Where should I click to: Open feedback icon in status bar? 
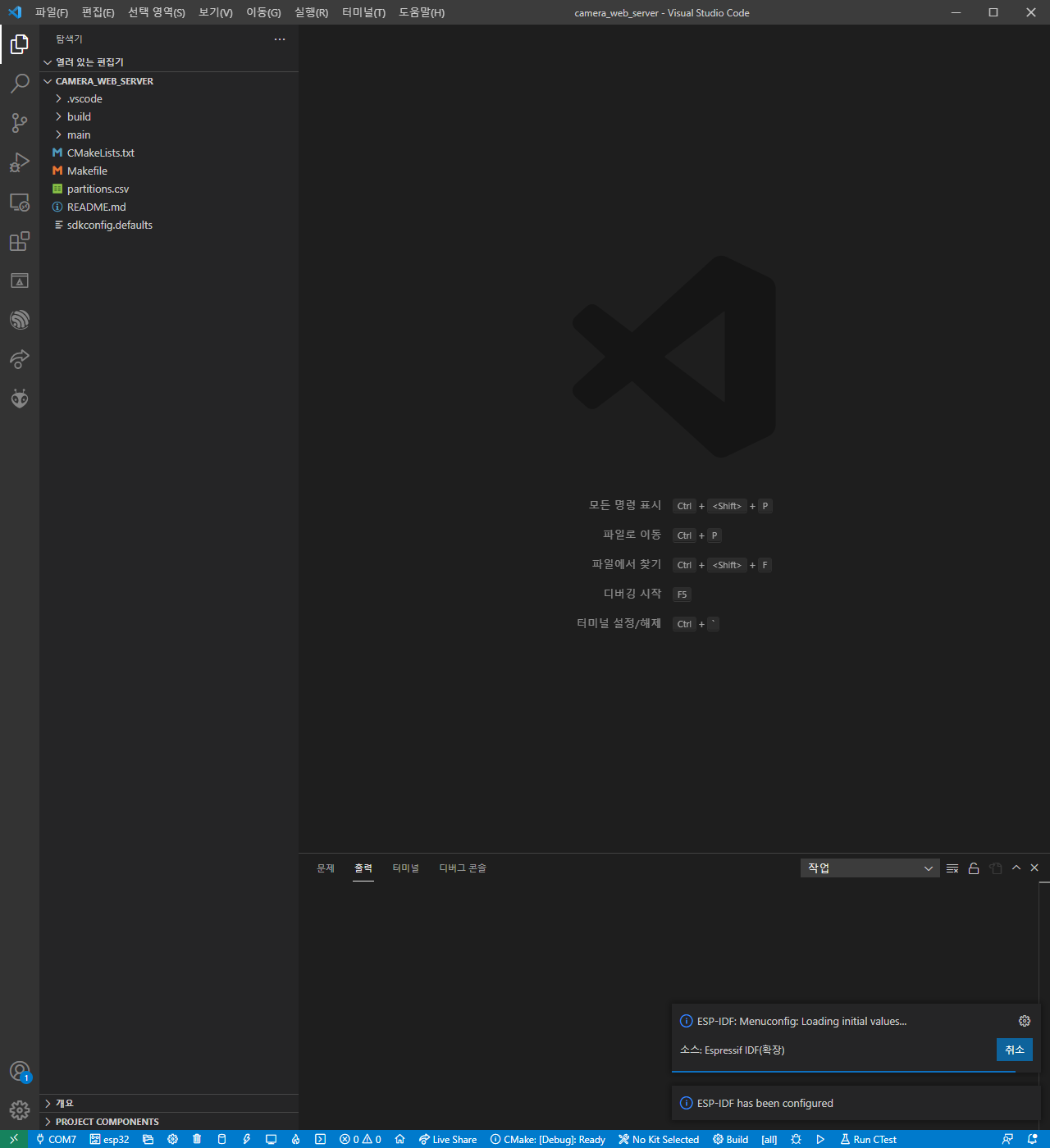[x=1007, y=1139]
